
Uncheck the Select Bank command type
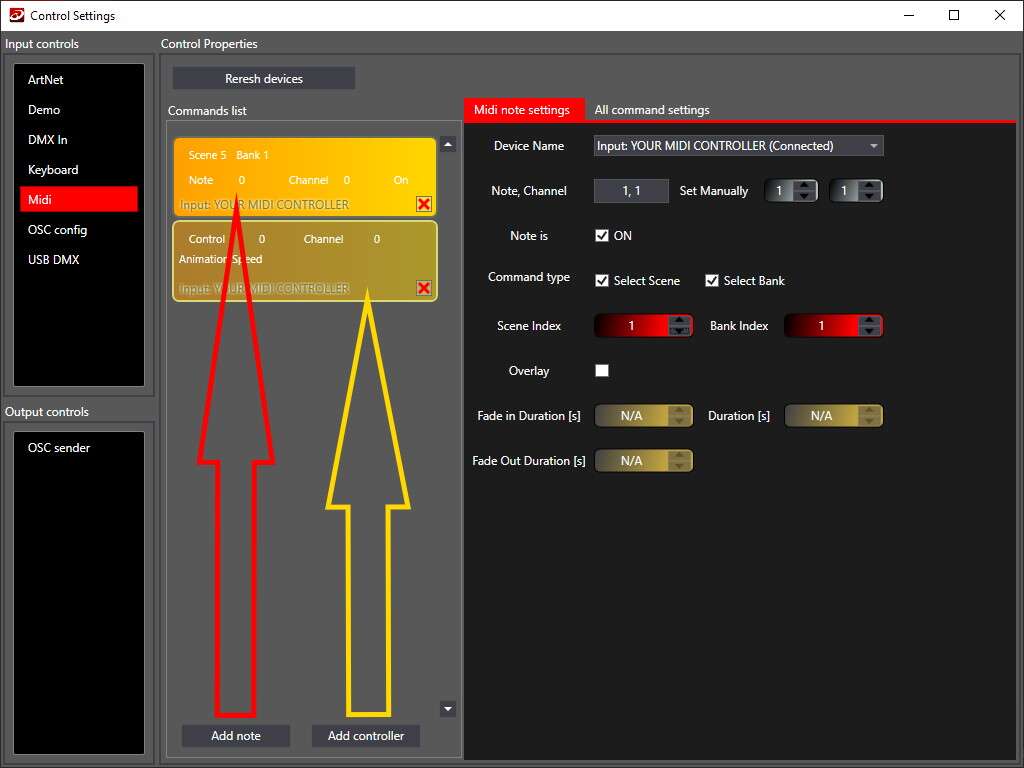712,281
